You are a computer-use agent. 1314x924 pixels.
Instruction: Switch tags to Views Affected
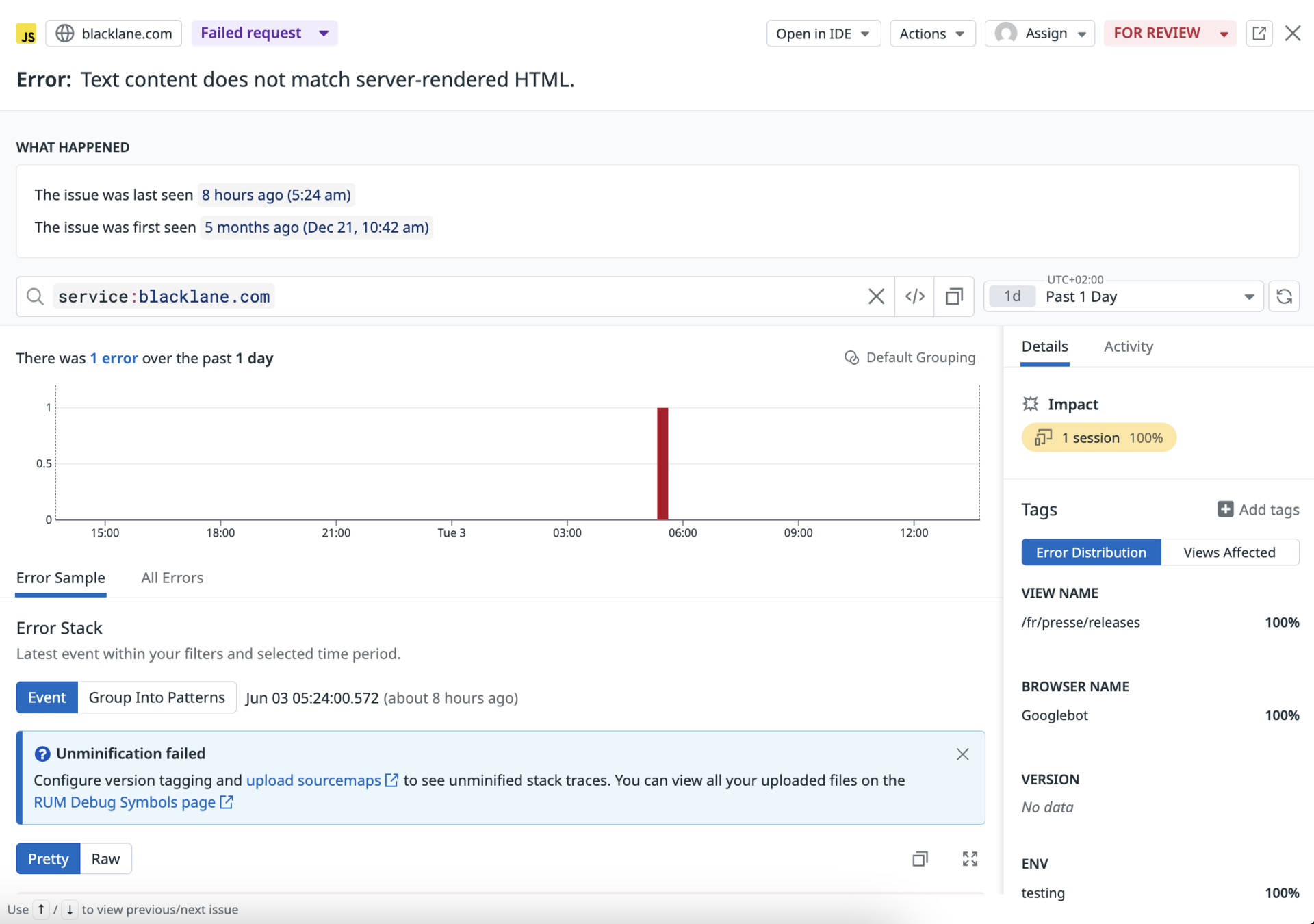(1229, 552)
